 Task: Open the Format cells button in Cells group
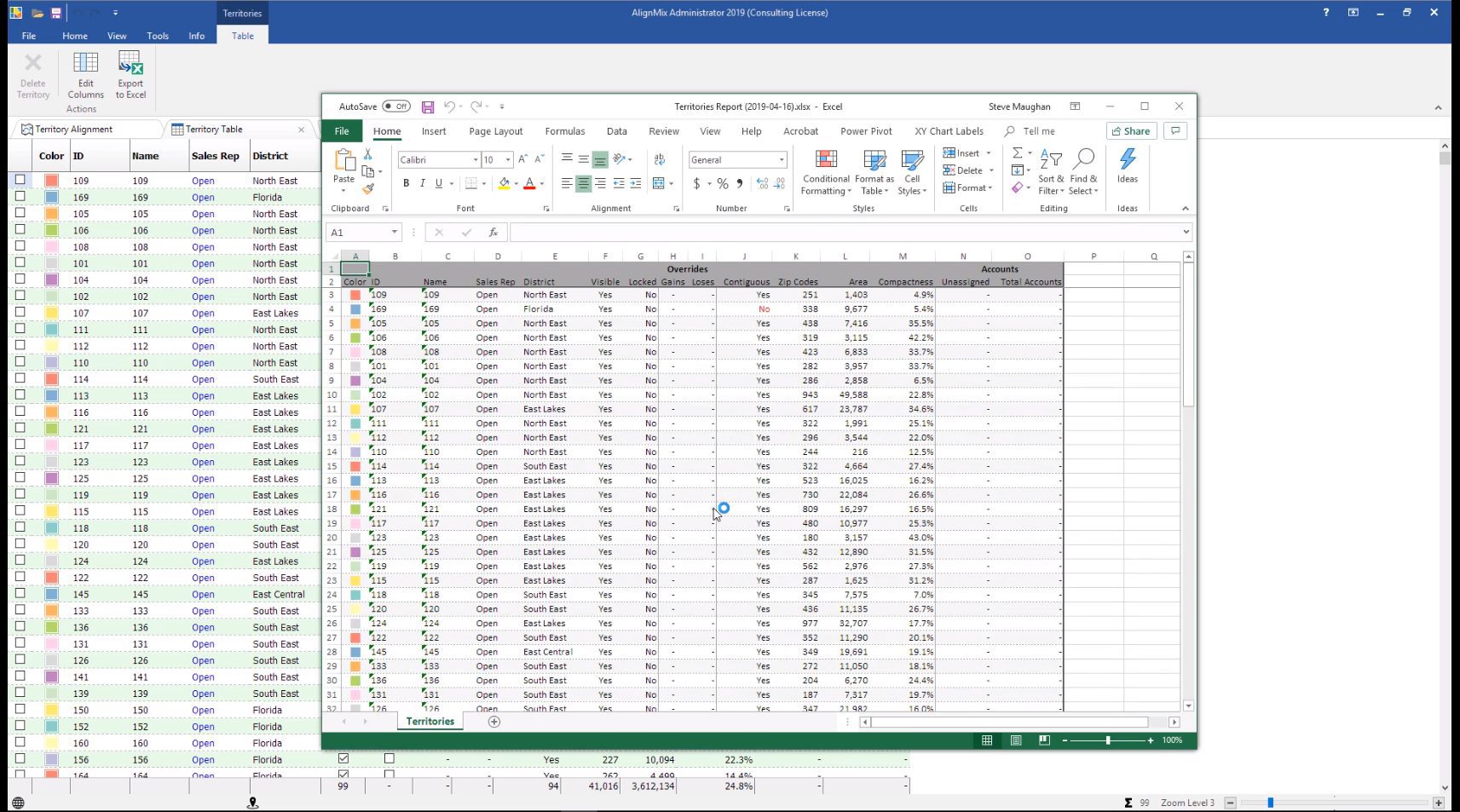pyautogui.click(x=969, y=187)
